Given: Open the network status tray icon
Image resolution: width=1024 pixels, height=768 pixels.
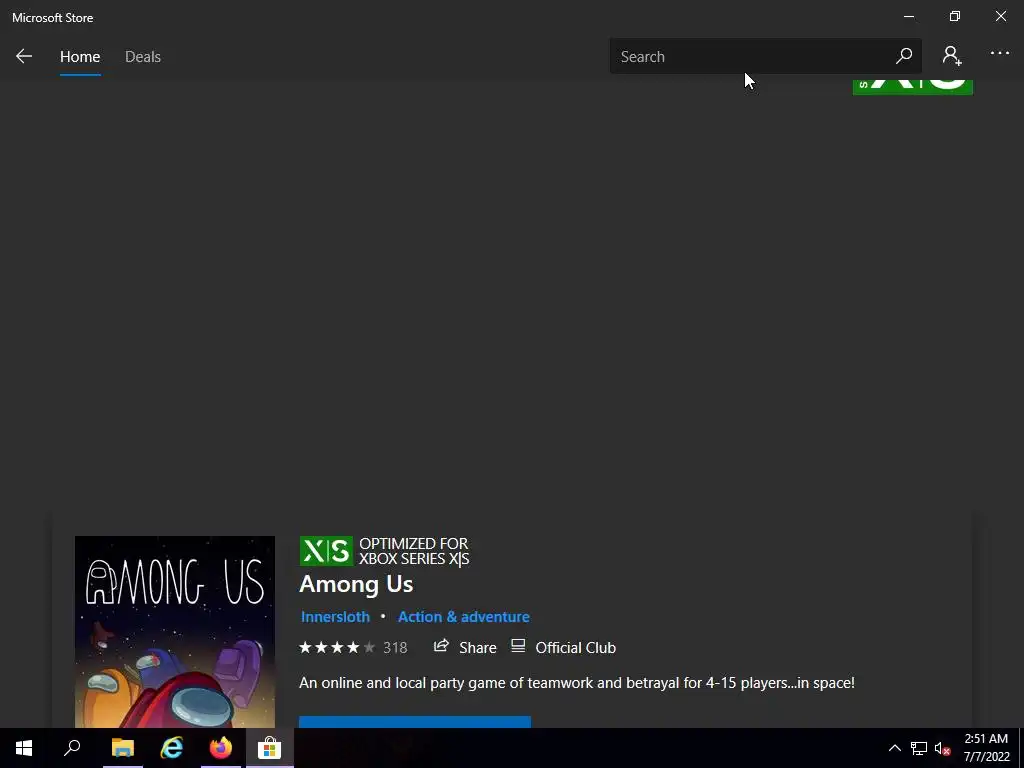Looking at the screenshot, I should [x=919, y=748].
